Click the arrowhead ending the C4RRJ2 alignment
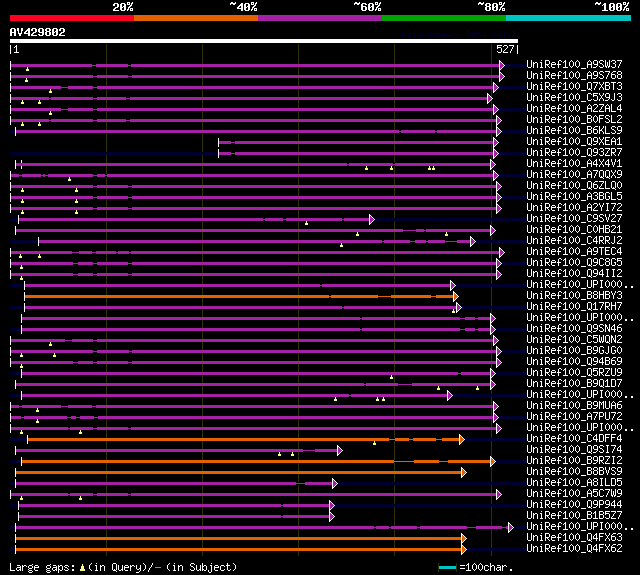 point(473,241)
